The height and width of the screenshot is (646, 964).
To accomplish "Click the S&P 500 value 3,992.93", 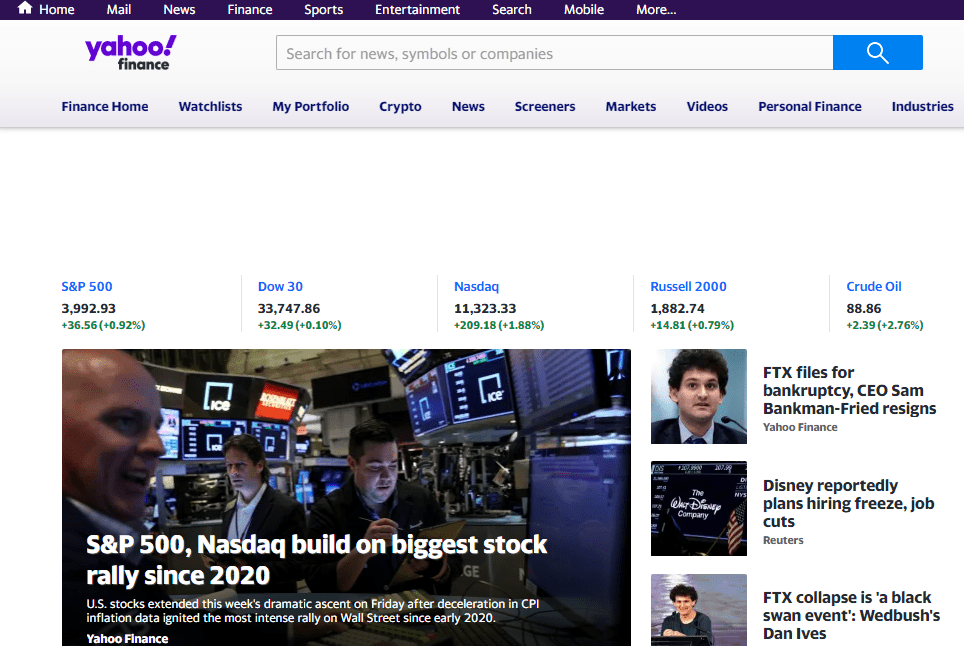I will click(89, 309).
